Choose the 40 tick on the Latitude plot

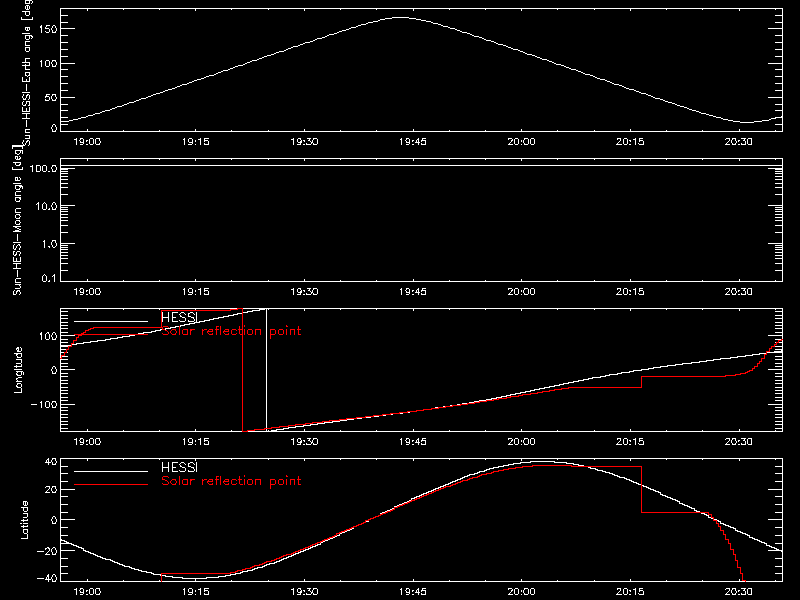point(51,462)
